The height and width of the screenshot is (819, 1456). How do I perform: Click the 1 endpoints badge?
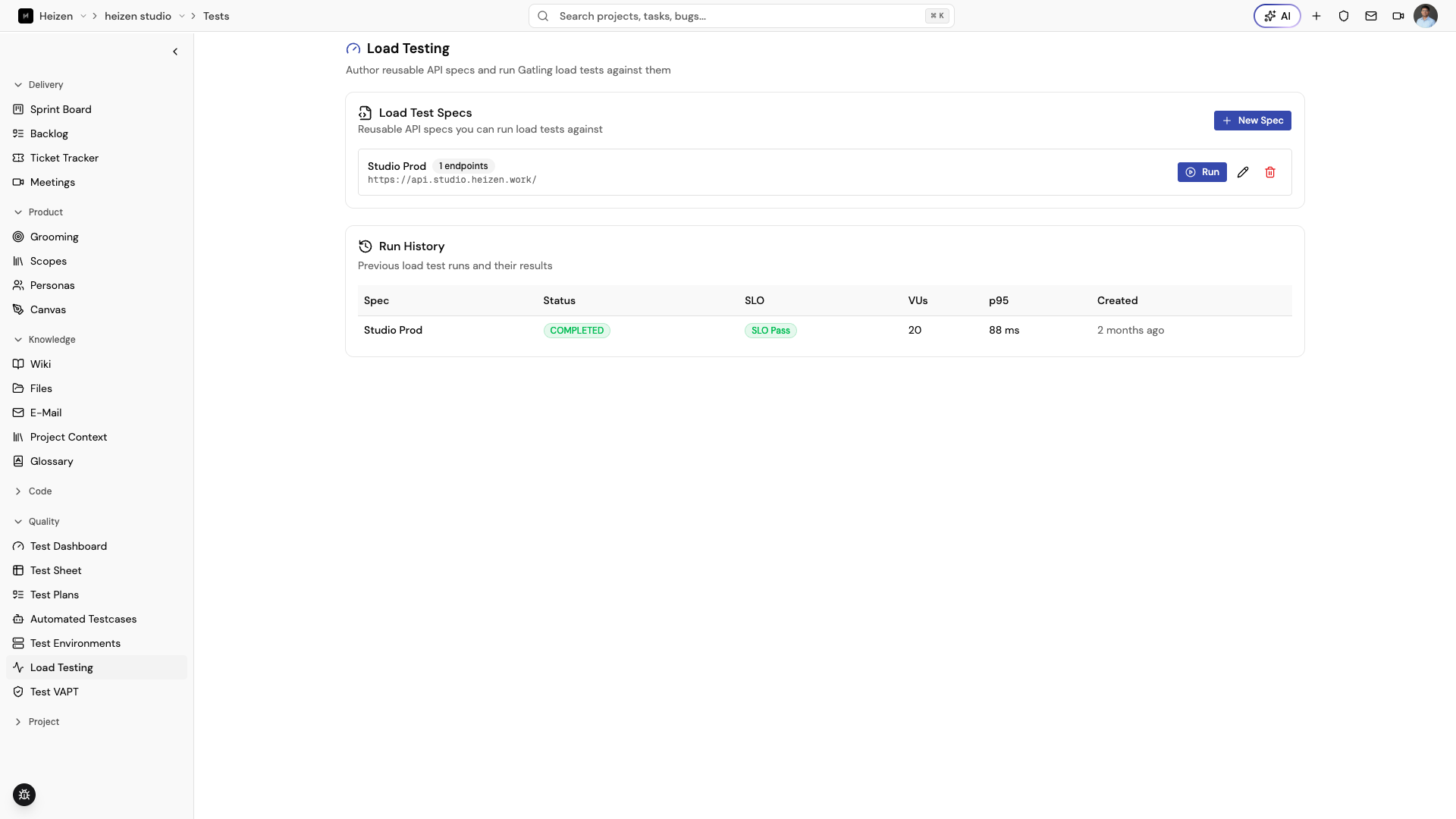[x=463, y=166]
